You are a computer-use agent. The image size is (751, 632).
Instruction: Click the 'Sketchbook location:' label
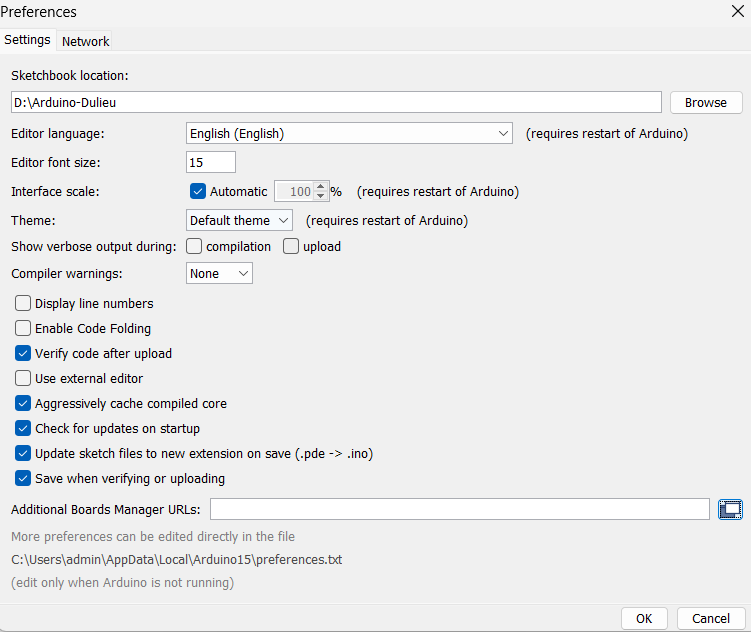click(x=70, y=76)
